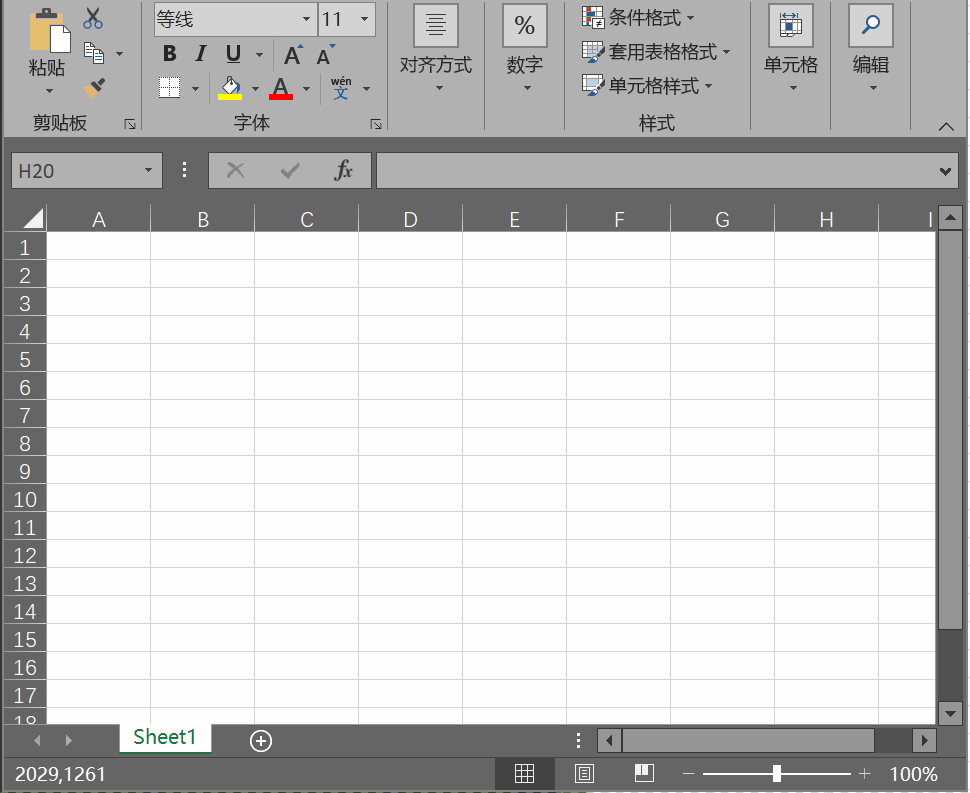Click the Paste clipboard icon
Viewport: 970px width, 793px height.
pos(49,30)
